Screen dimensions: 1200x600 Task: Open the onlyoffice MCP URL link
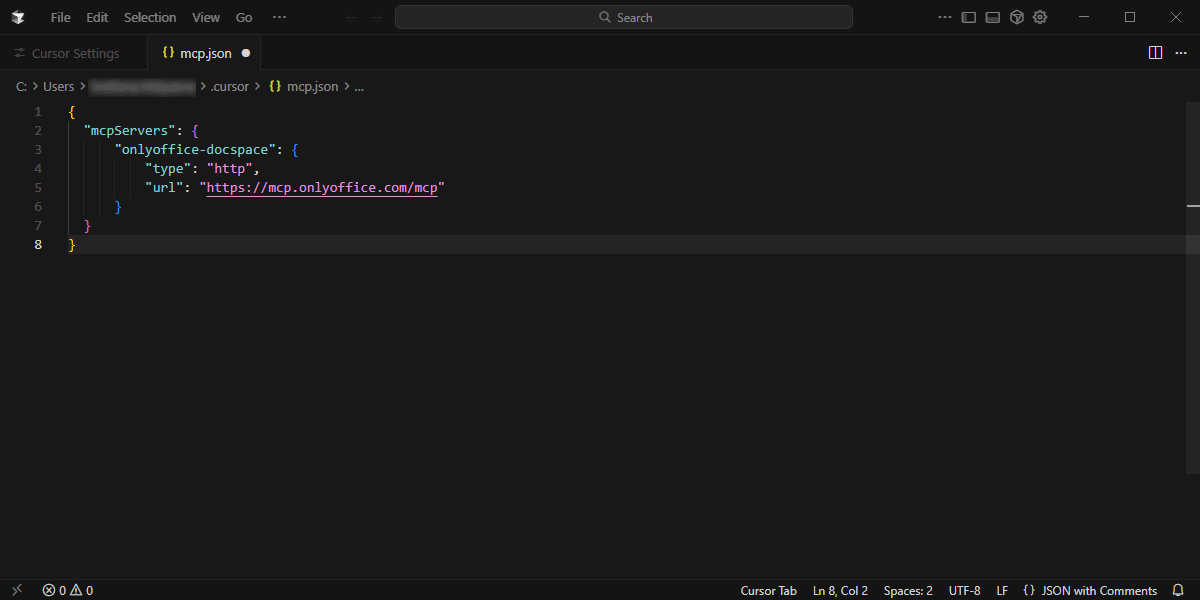(x=323, y=187)
